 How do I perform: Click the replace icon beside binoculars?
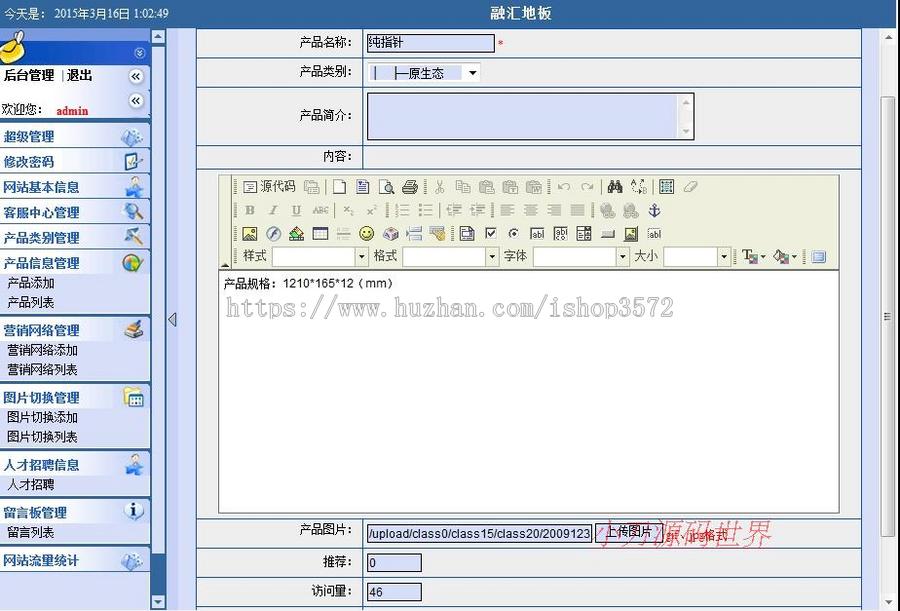(639, 187)
